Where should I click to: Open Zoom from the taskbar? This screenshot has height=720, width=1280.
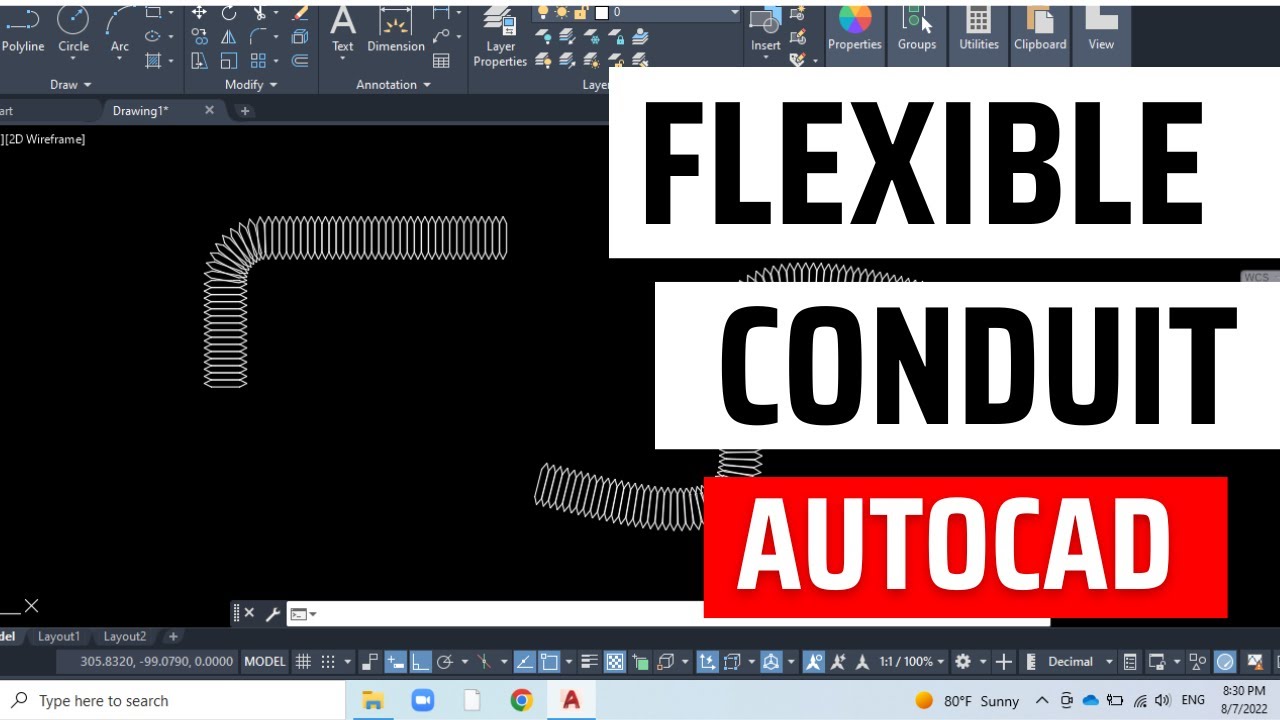pyautogui.click(x=422, y=701)
